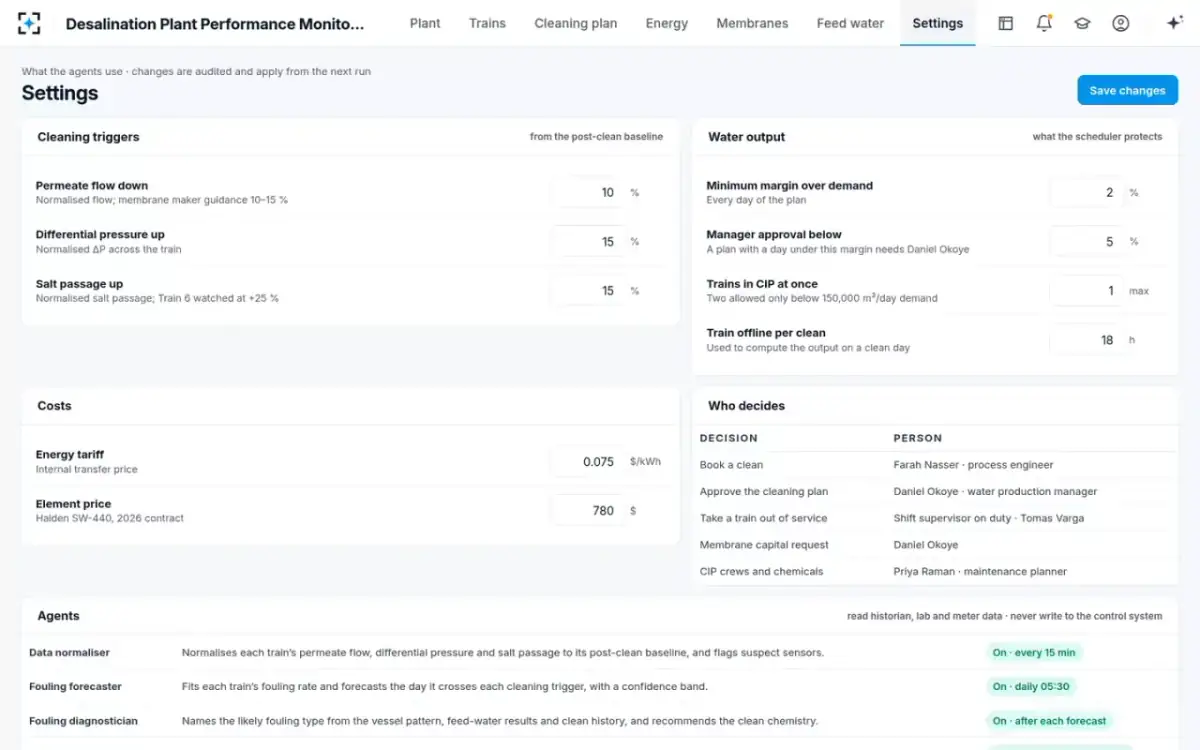Edit the Element price field
1200x750 pixels.
click(587, 510)
